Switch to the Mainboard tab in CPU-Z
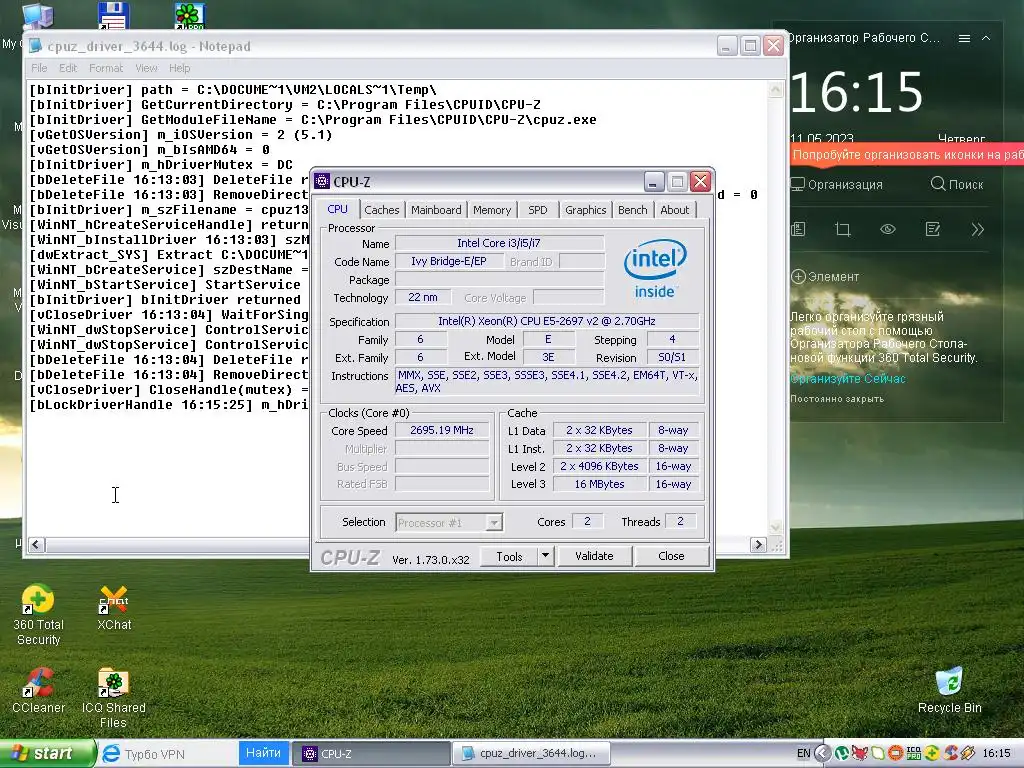 coord(436,210)
